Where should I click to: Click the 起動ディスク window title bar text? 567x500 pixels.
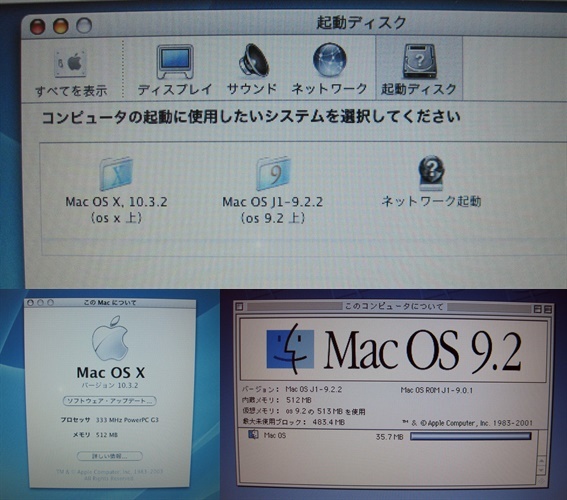pyautogui.click(x=361, y=23)
